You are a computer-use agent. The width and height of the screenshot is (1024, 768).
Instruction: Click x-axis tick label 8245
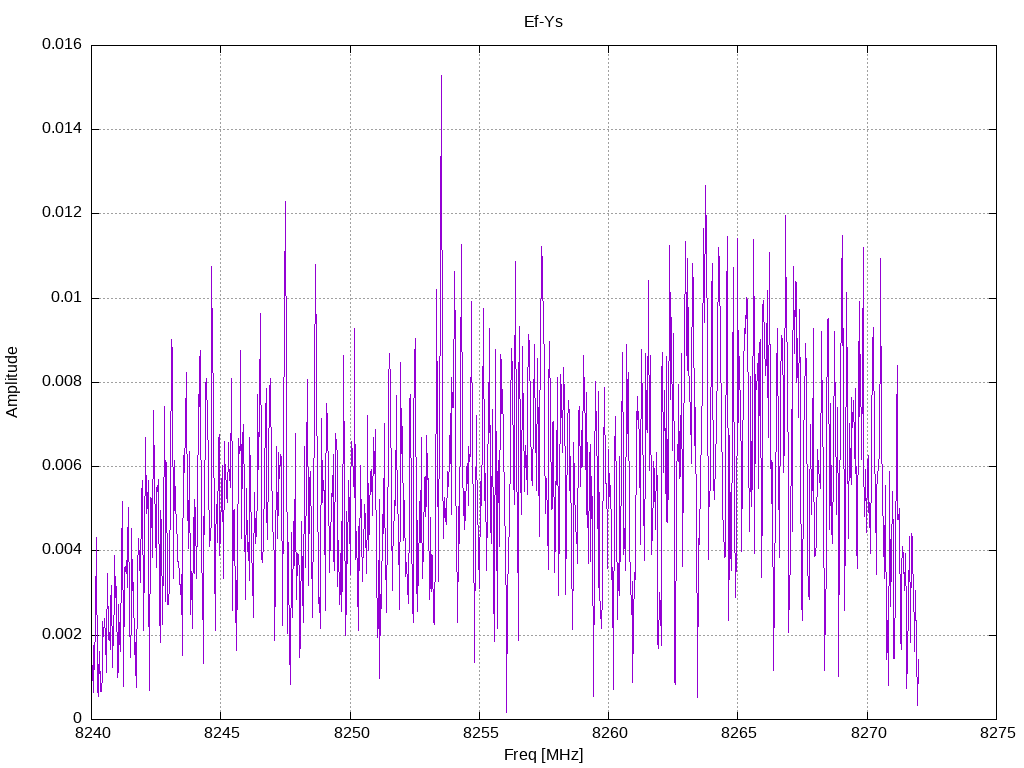pyautogui.click(x=221, y=733)
